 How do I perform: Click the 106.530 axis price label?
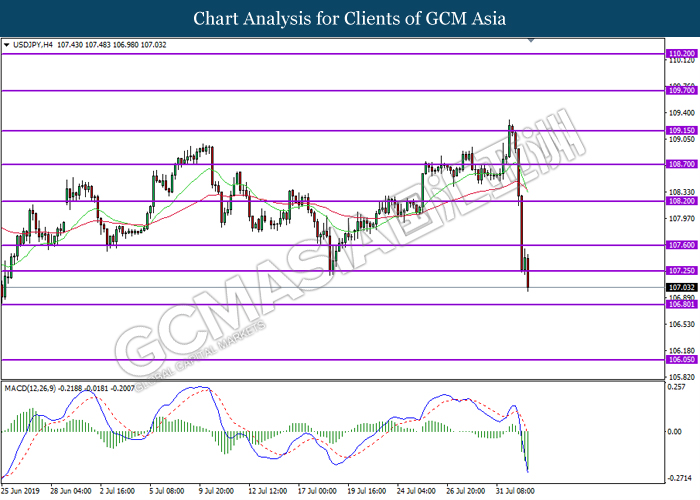(682, 324)
